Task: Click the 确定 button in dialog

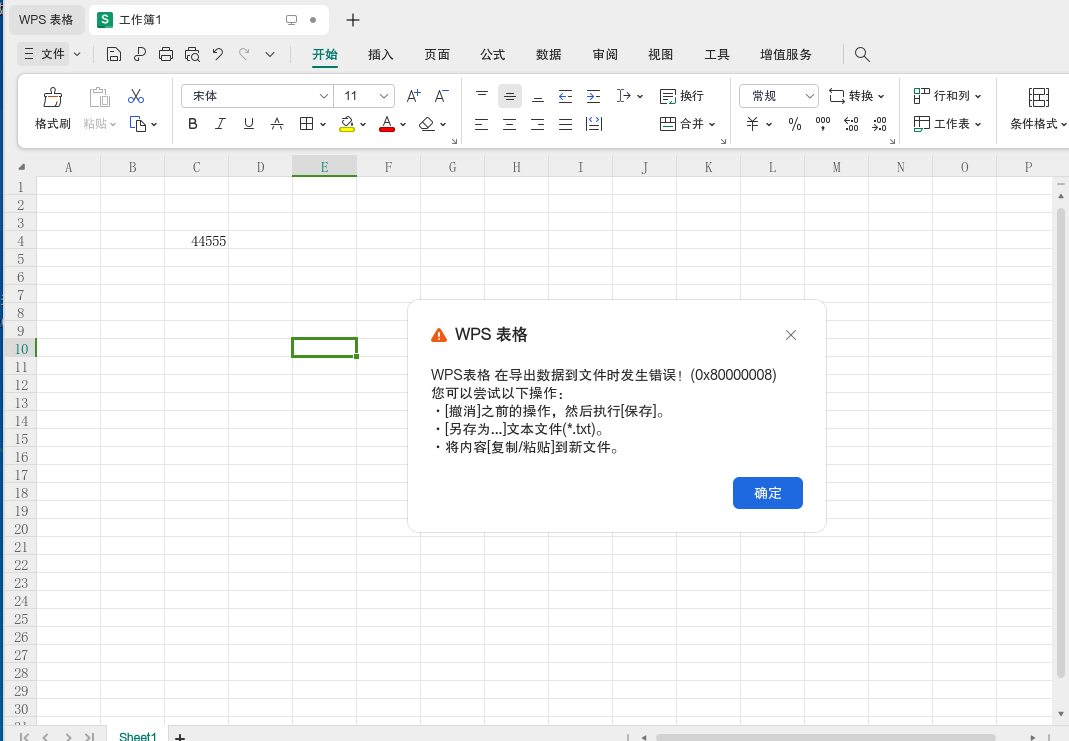Action: 768,493
